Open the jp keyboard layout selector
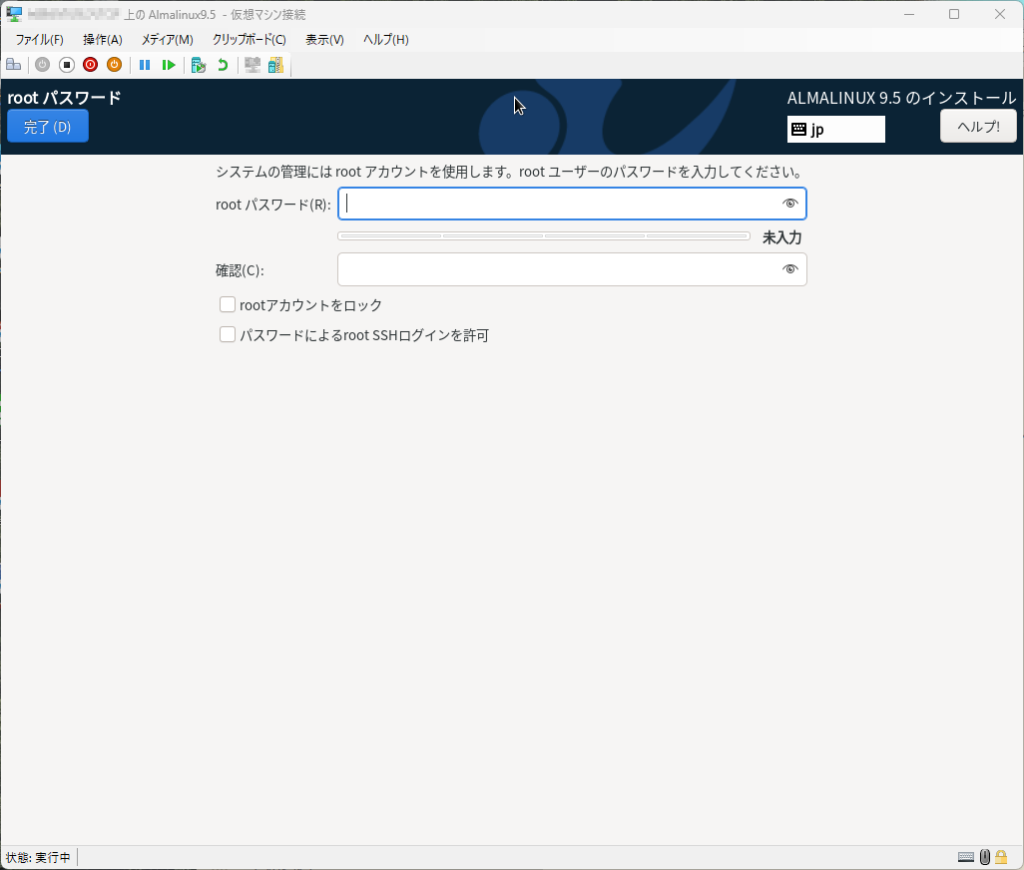Viewport: 1024px width, 870px height. [836, 129]
